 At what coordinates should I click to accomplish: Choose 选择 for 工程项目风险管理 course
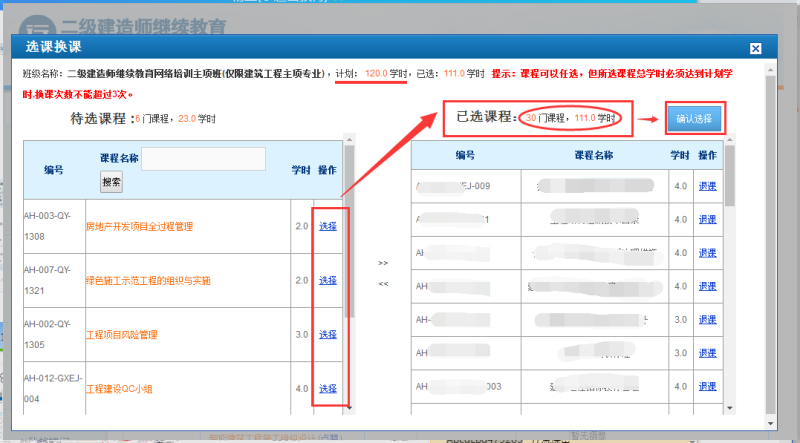327,335
